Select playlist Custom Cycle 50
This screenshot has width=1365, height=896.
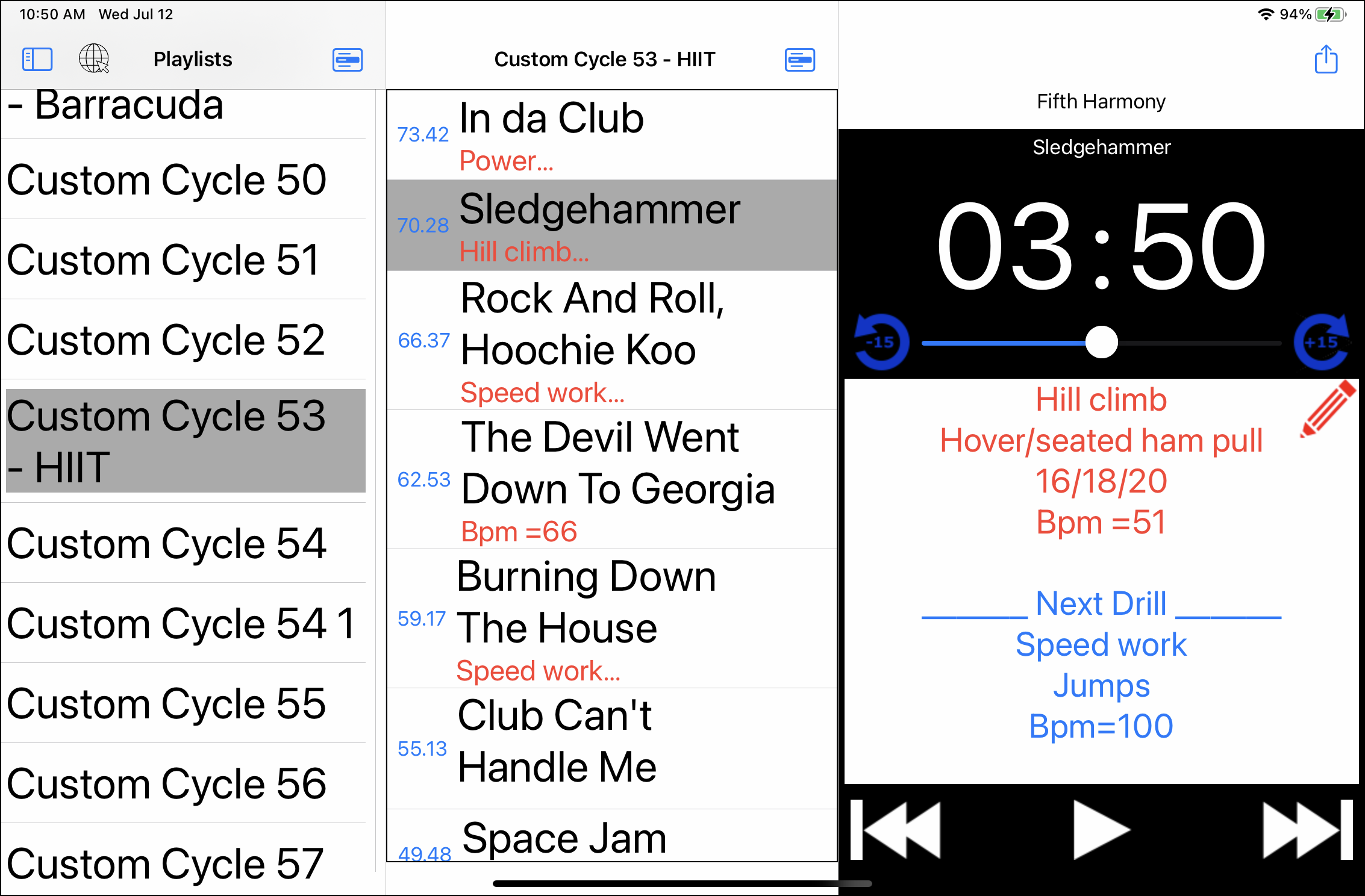[x=184, y=179]
